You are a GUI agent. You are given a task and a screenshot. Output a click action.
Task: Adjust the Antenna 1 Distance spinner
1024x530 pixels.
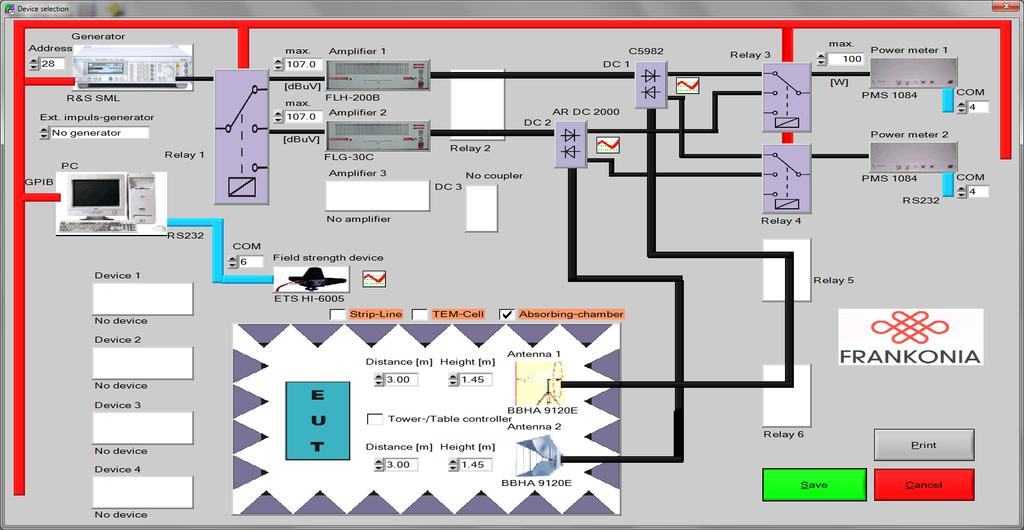pos(379,379)
